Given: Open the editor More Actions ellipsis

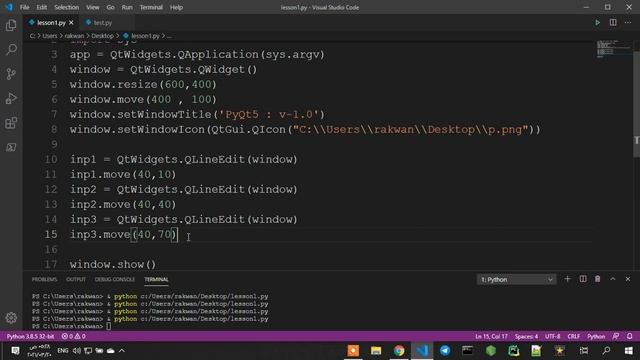Looking at the screenshot, I should [x=628, y=23].
